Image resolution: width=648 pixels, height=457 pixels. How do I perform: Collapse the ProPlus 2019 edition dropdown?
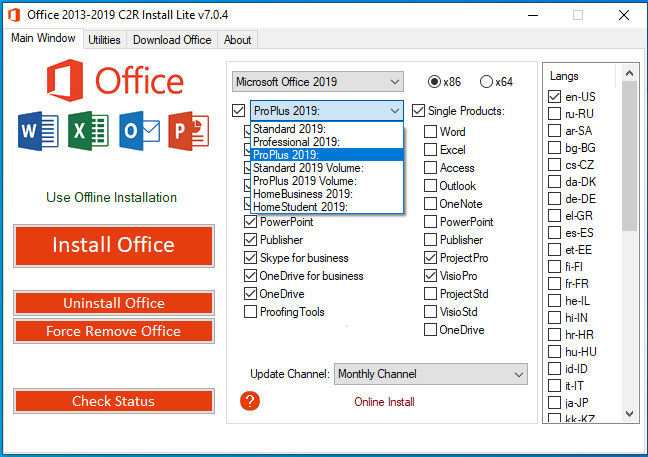tap(327, 111)
